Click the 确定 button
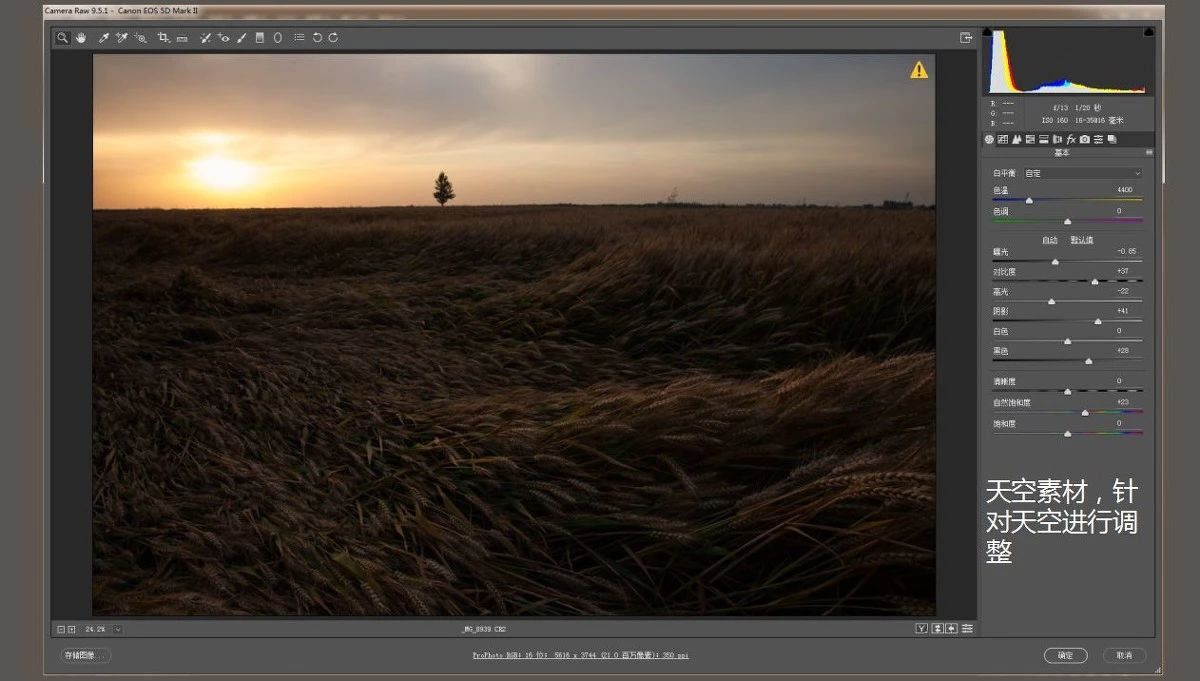Viewport: 1200px width, 681px height. tap(1065, 655)
